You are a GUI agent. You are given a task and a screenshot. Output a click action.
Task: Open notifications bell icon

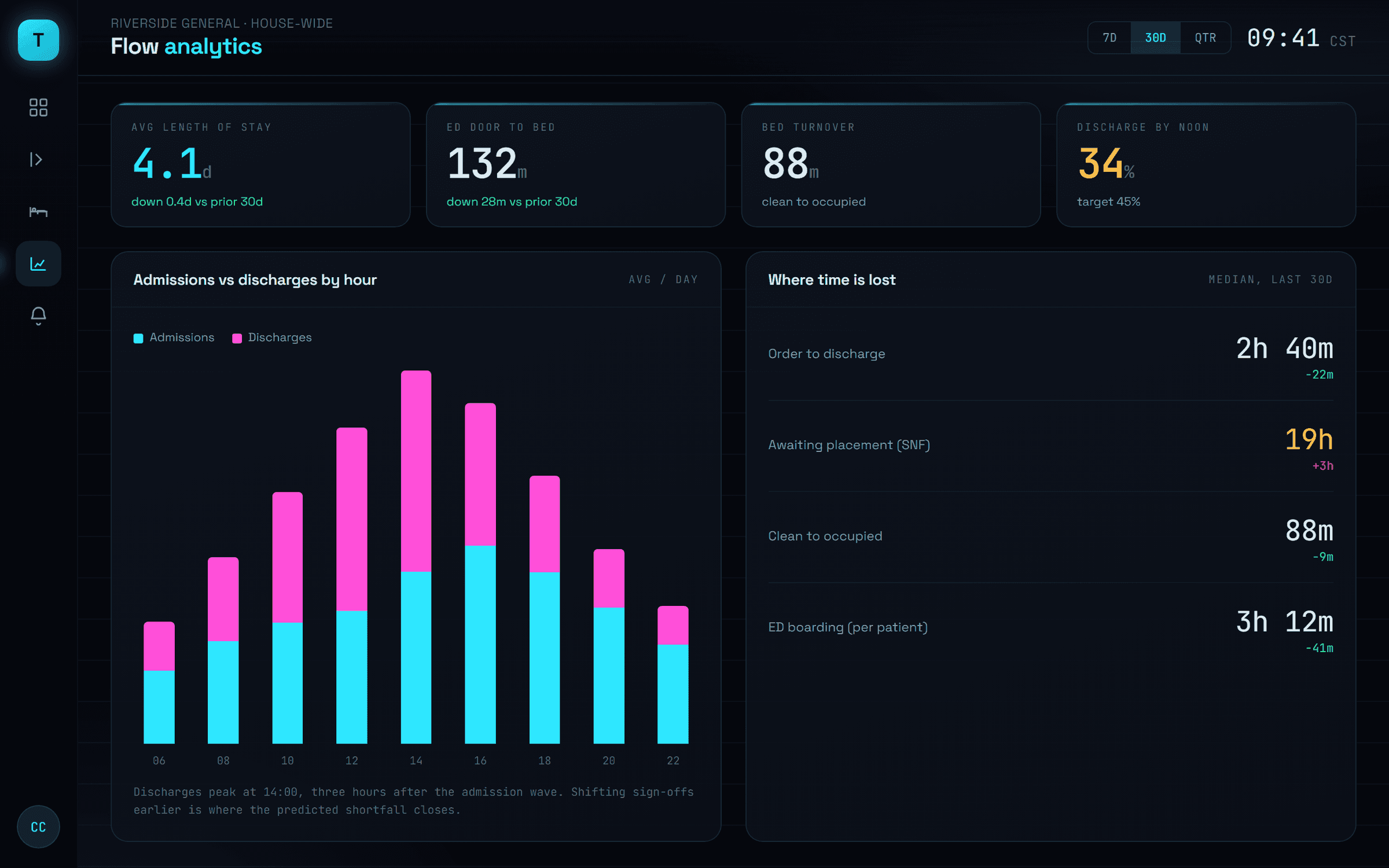(x=38, y=316)
